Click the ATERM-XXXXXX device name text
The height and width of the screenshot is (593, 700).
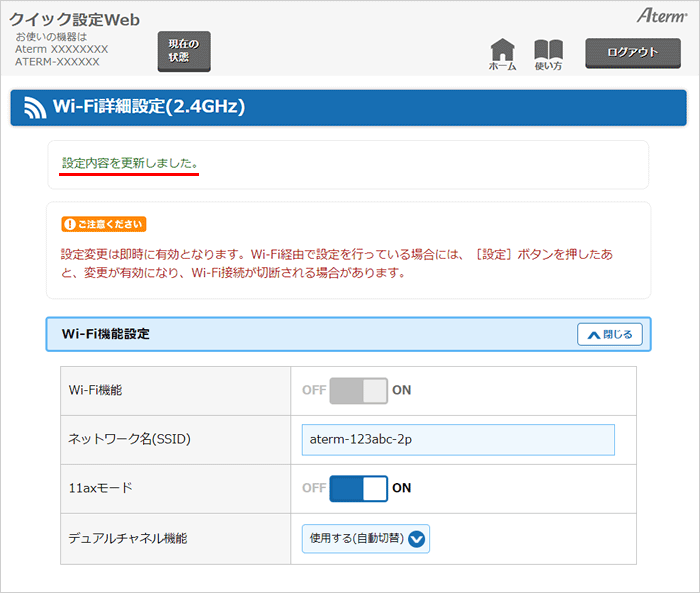[57, 61]
